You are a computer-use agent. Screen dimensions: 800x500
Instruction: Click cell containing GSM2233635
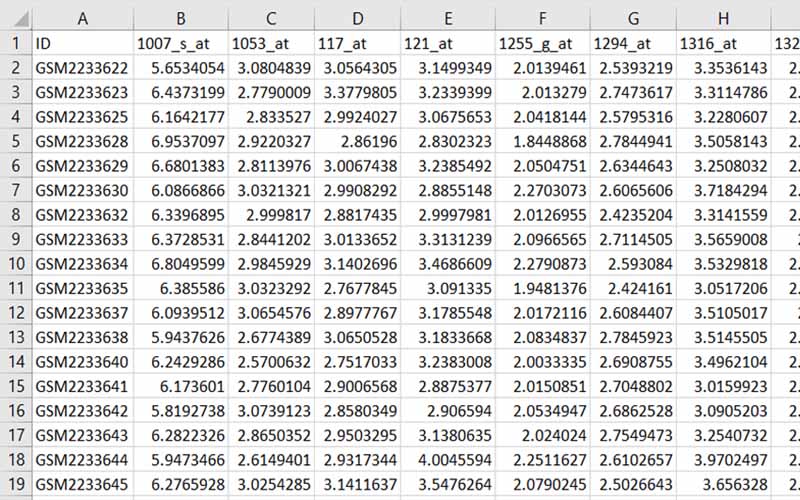click(x=82, y=288)
